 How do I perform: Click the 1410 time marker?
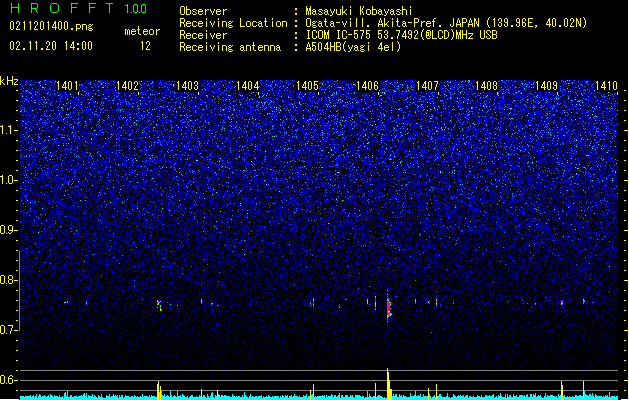coord(606,86)
